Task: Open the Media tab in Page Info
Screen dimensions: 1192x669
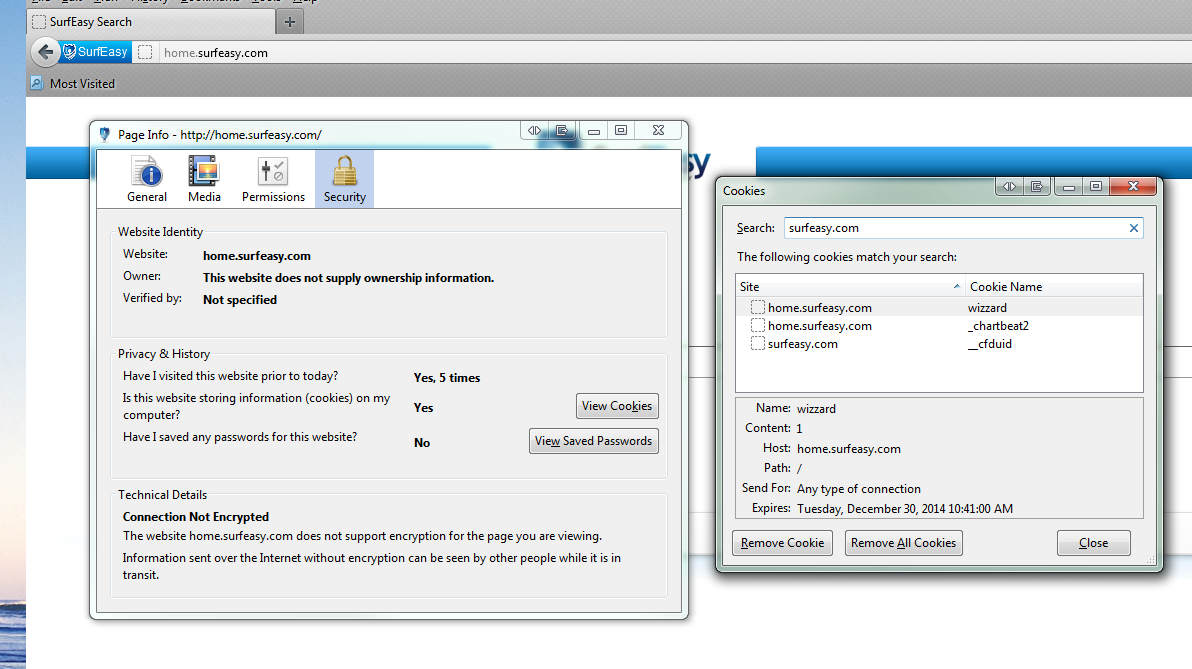Action: coord(204,179)
